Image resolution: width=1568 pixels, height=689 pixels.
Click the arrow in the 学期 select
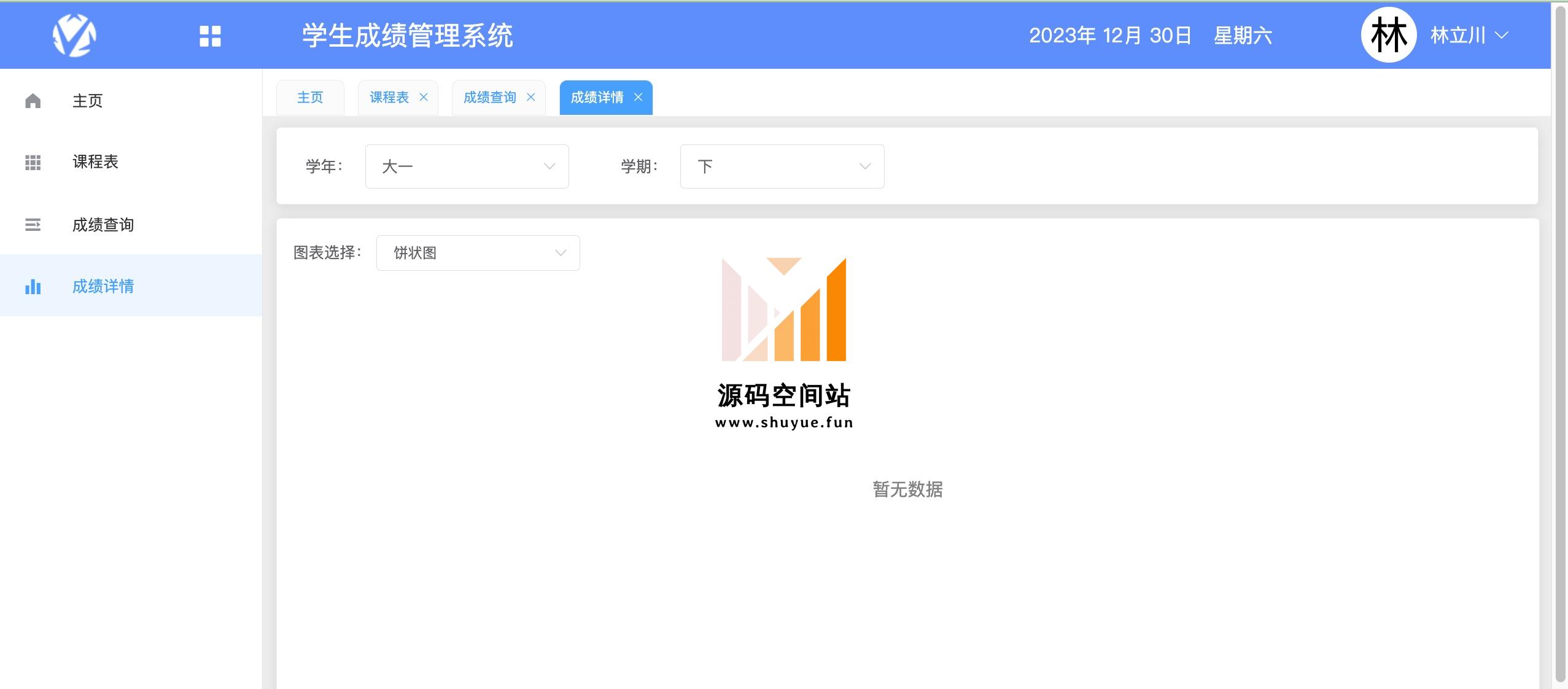[865, 166]
